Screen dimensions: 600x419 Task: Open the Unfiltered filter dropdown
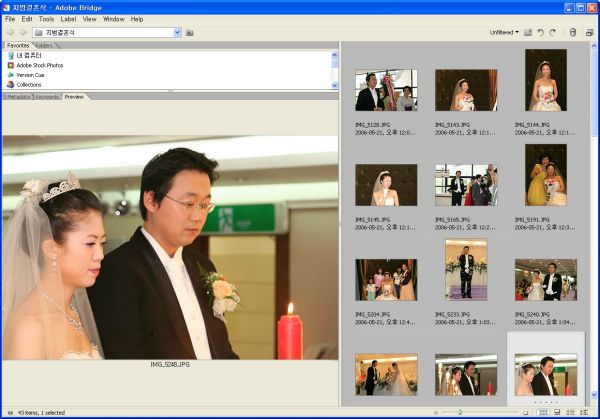[x=504, y=32]
